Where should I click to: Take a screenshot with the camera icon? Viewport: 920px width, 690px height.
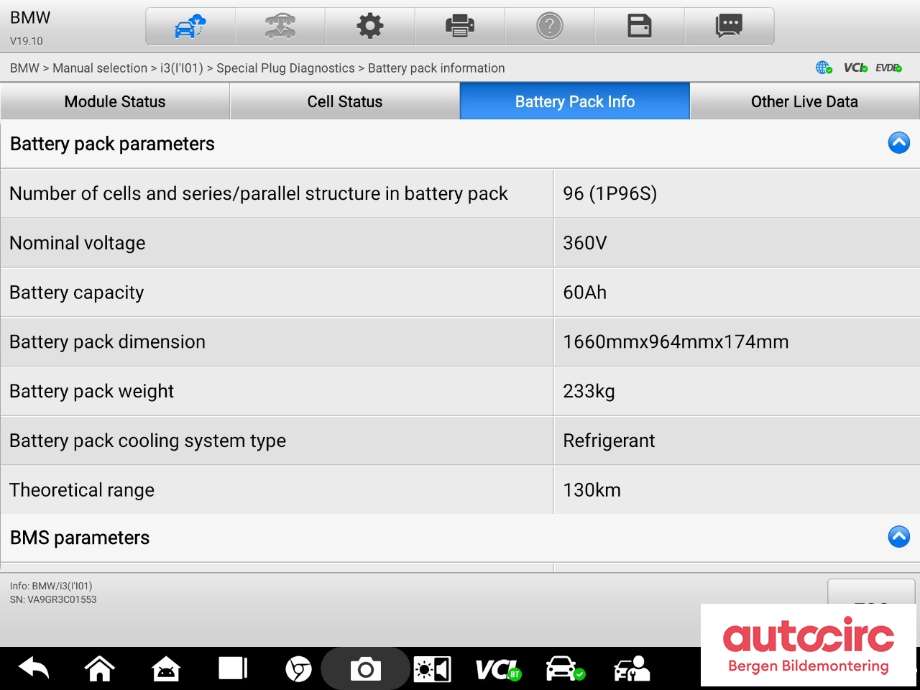click(365, 669)
